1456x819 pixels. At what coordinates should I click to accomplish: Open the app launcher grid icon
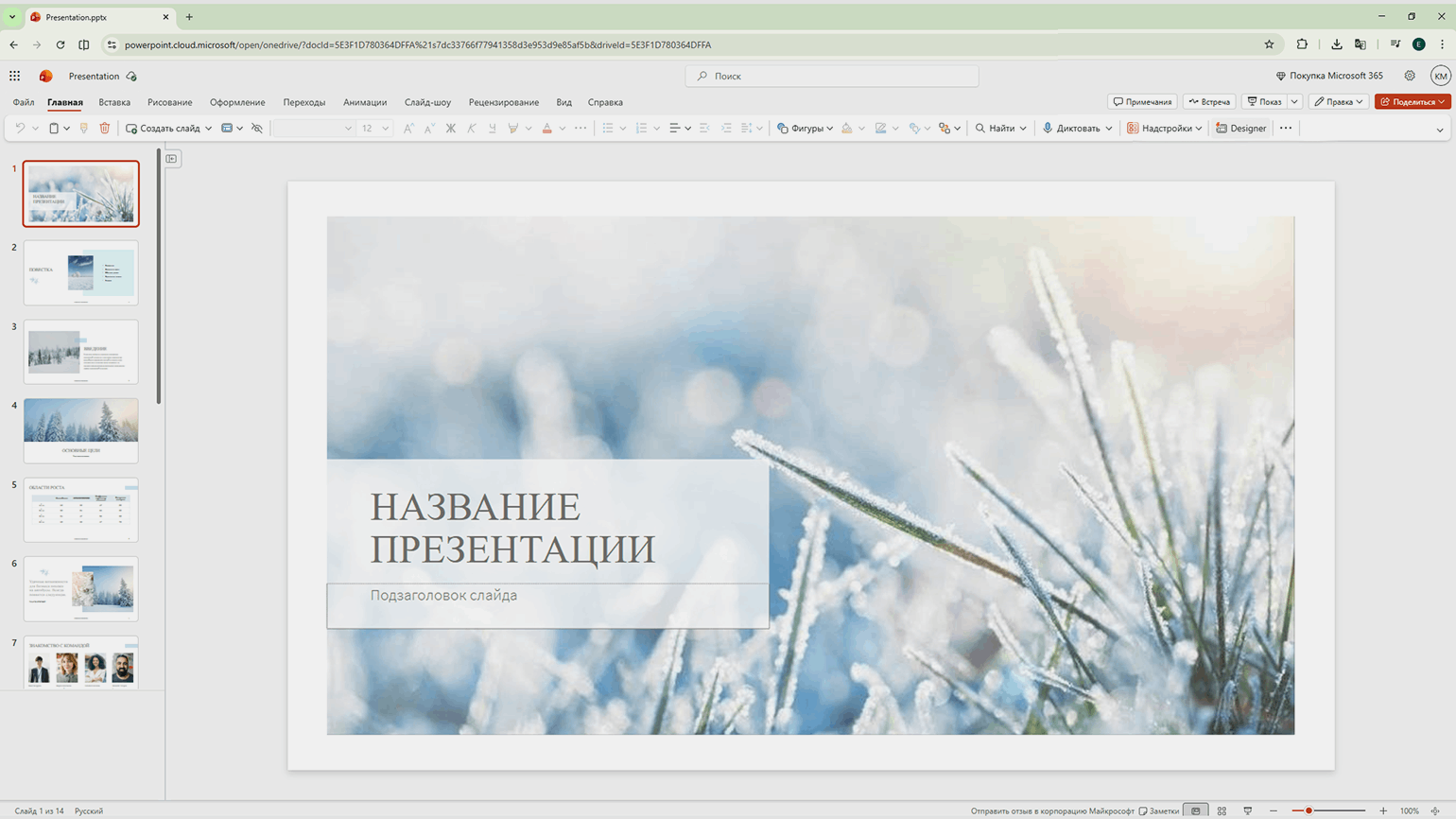(15, 76)
